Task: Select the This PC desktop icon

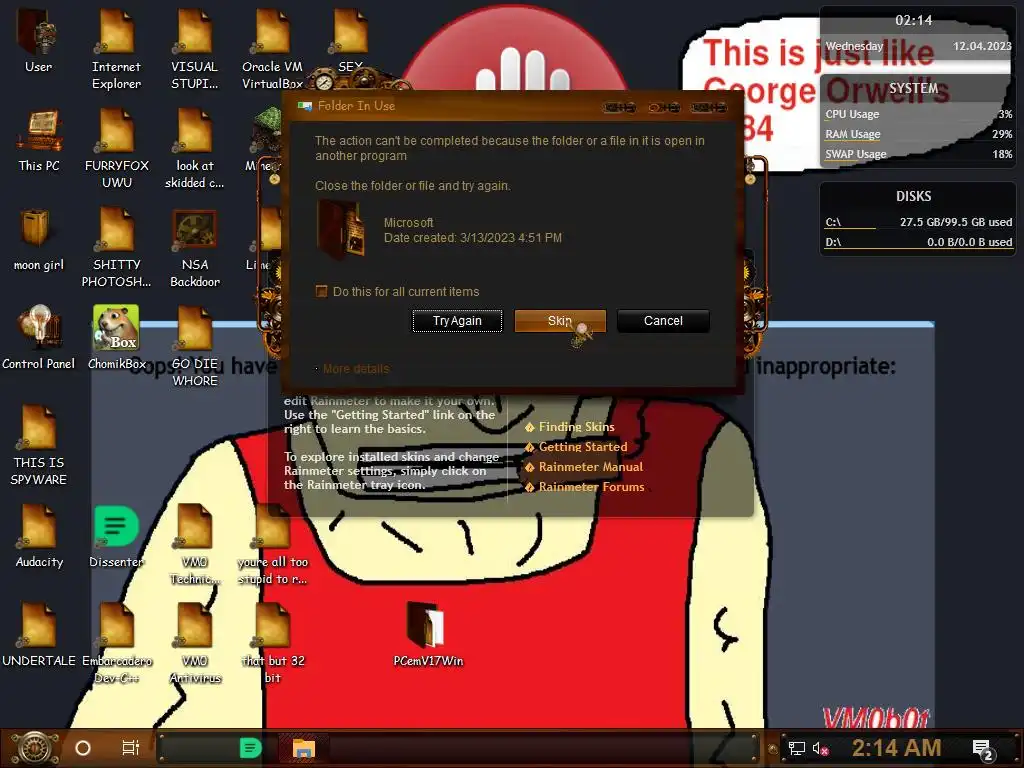Action: (x=39, y=140)
